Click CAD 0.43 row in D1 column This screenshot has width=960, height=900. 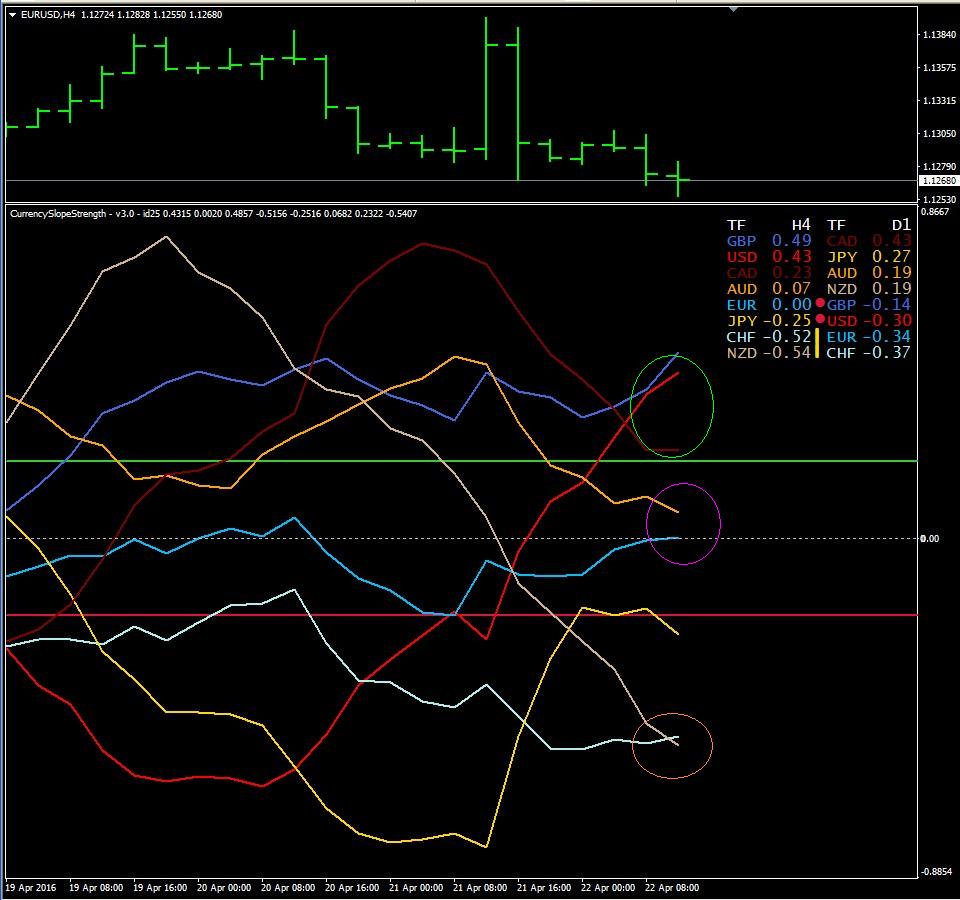click(x=869, y=241)
